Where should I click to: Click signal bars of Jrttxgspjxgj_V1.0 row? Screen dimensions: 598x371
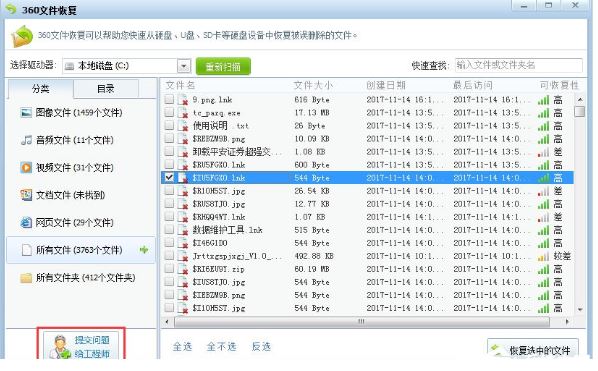coord(543,257)
